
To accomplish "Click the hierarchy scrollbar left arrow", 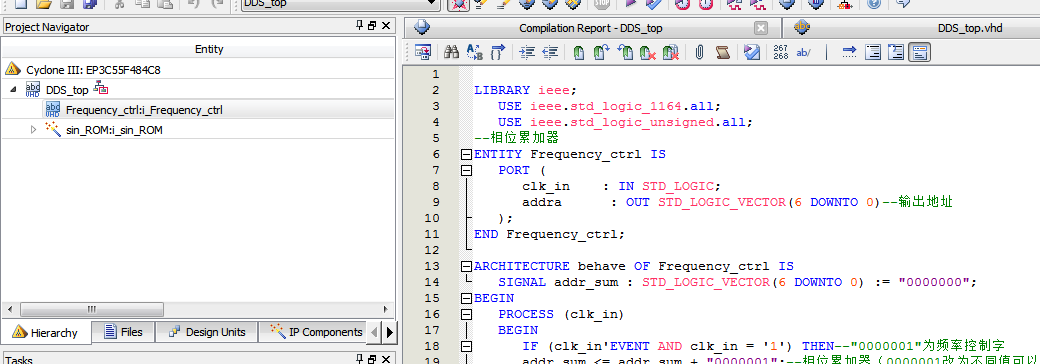I will point(9,310).
